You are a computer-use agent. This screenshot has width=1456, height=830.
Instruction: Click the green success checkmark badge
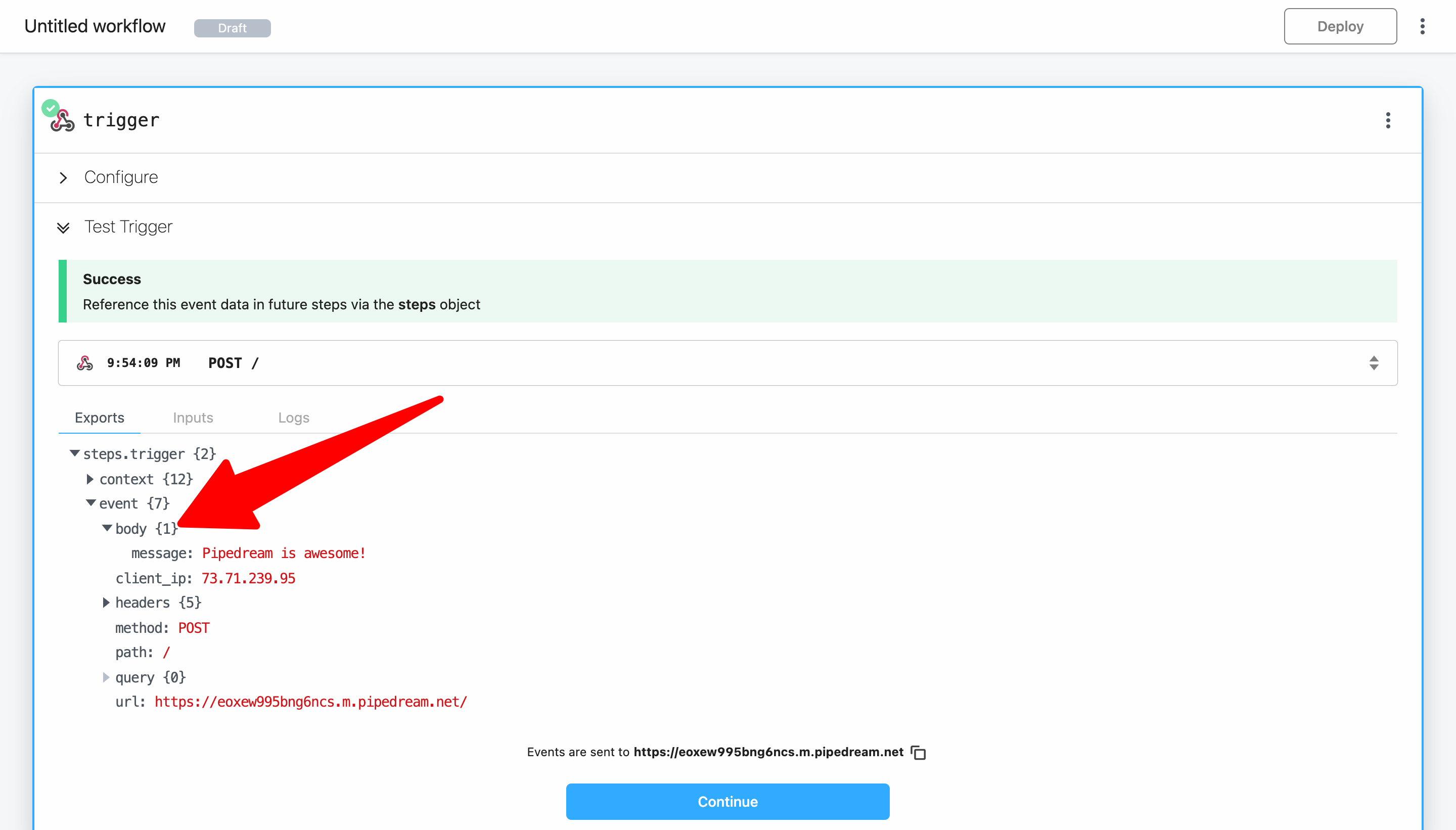click(50, 107)
